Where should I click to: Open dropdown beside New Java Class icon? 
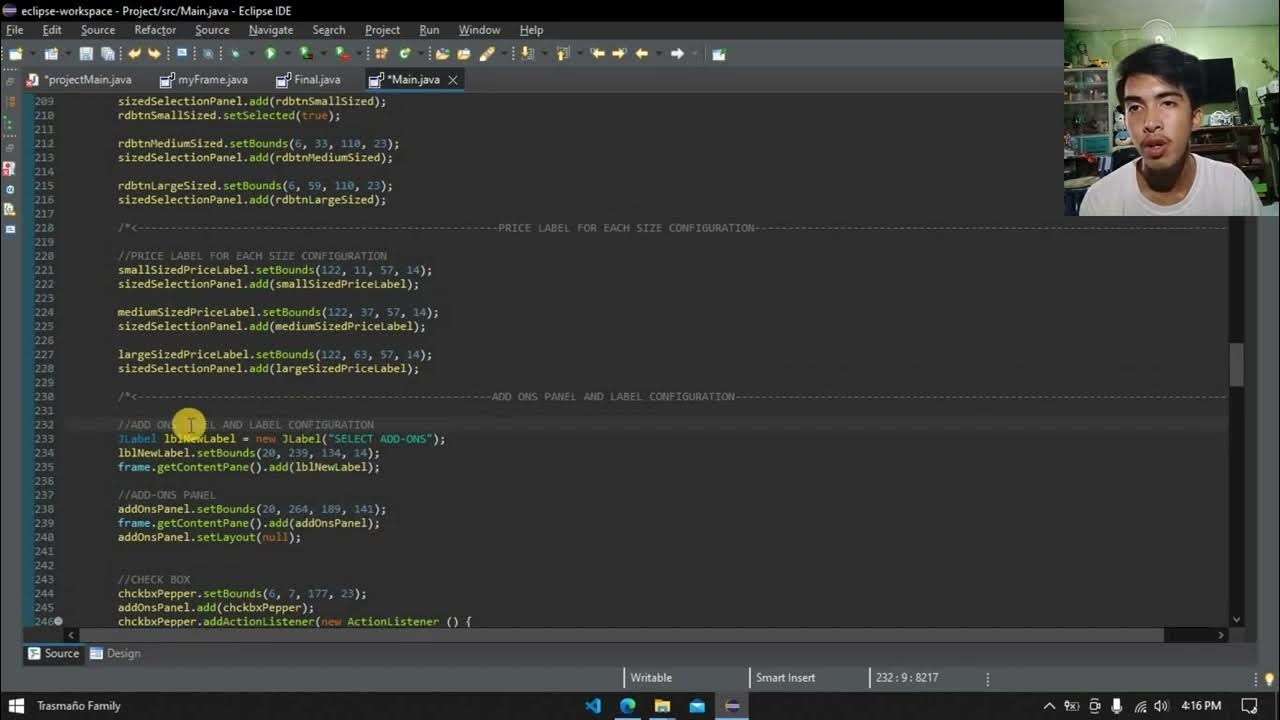[421, 54]
